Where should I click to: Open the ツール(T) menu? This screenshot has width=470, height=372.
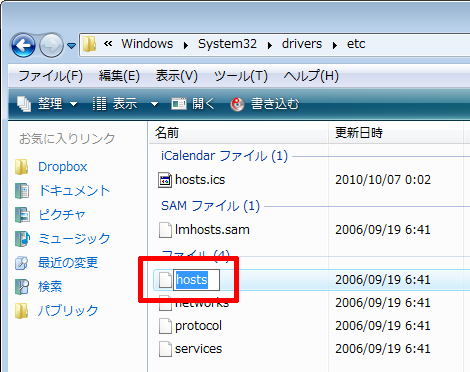coord(241,76)
